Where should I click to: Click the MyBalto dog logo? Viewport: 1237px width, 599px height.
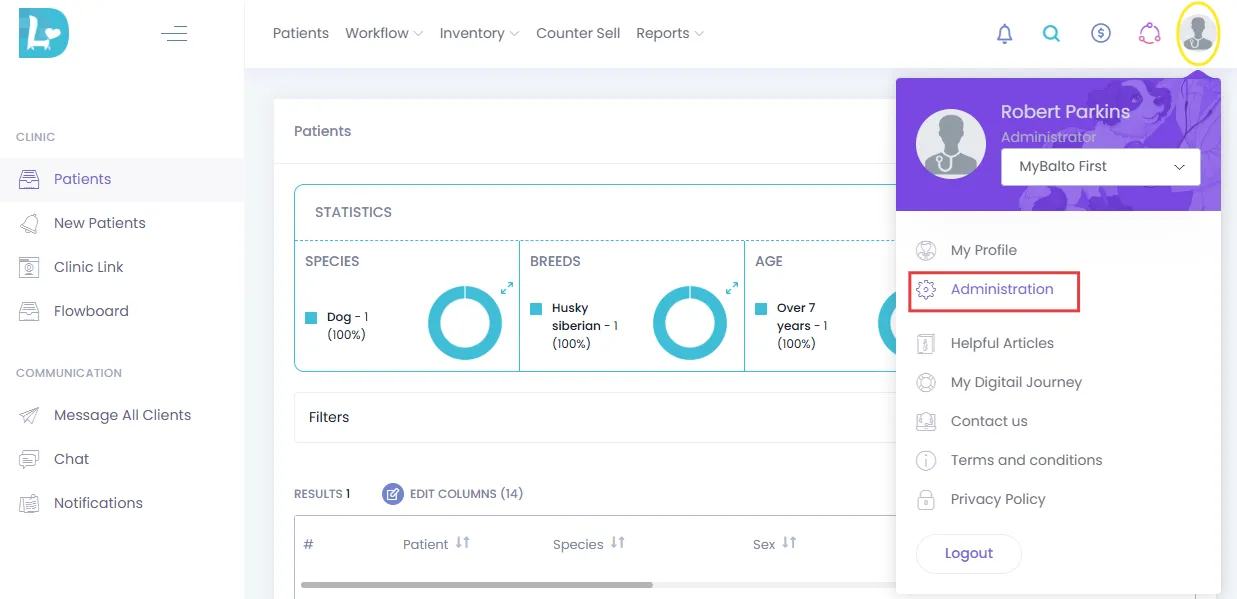tap(44, 33)
